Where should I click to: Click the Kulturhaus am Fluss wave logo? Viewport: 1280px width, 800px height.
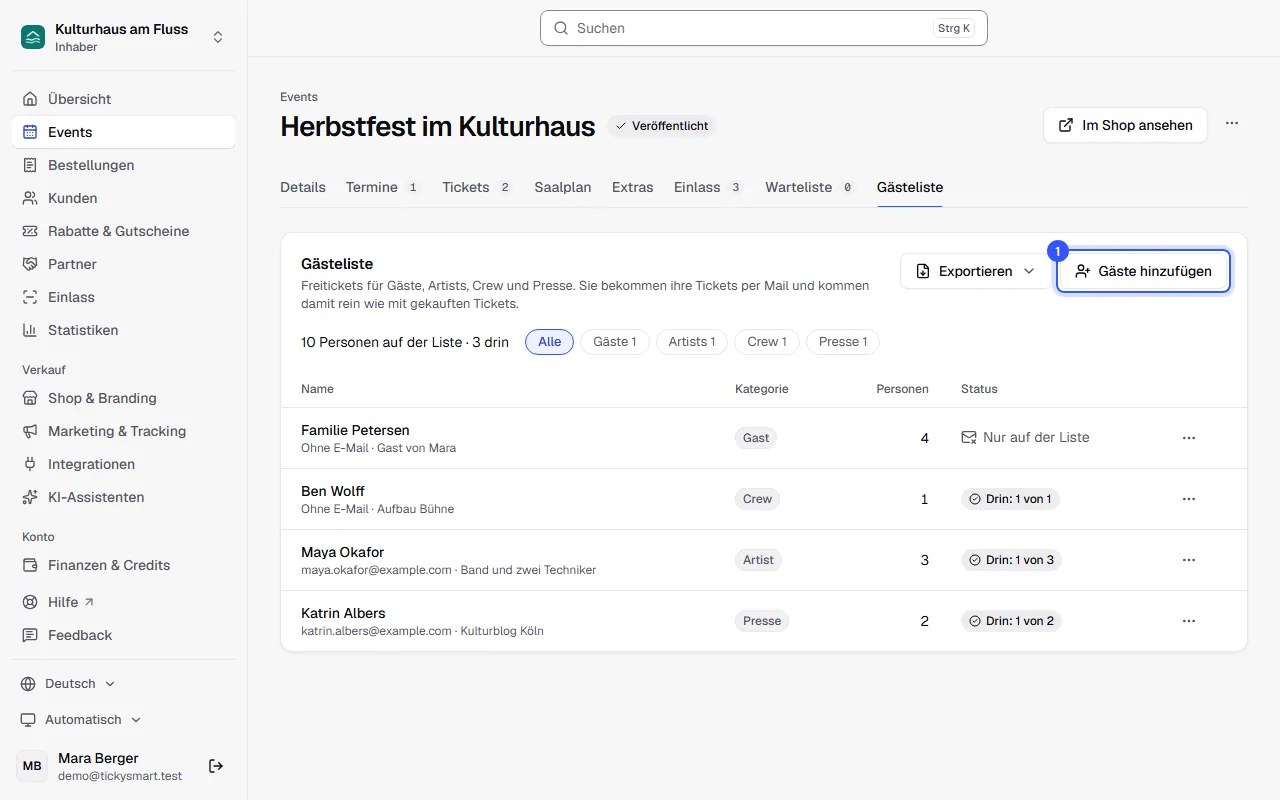coord(33,37)
